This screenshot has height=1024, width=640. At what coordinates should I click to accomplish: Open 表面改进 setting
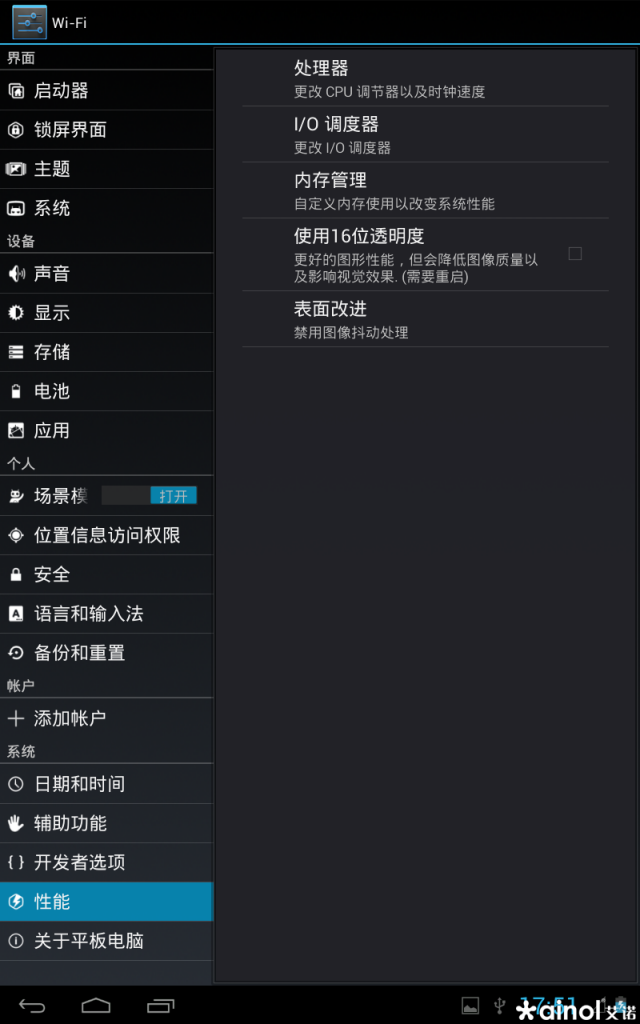425,319
